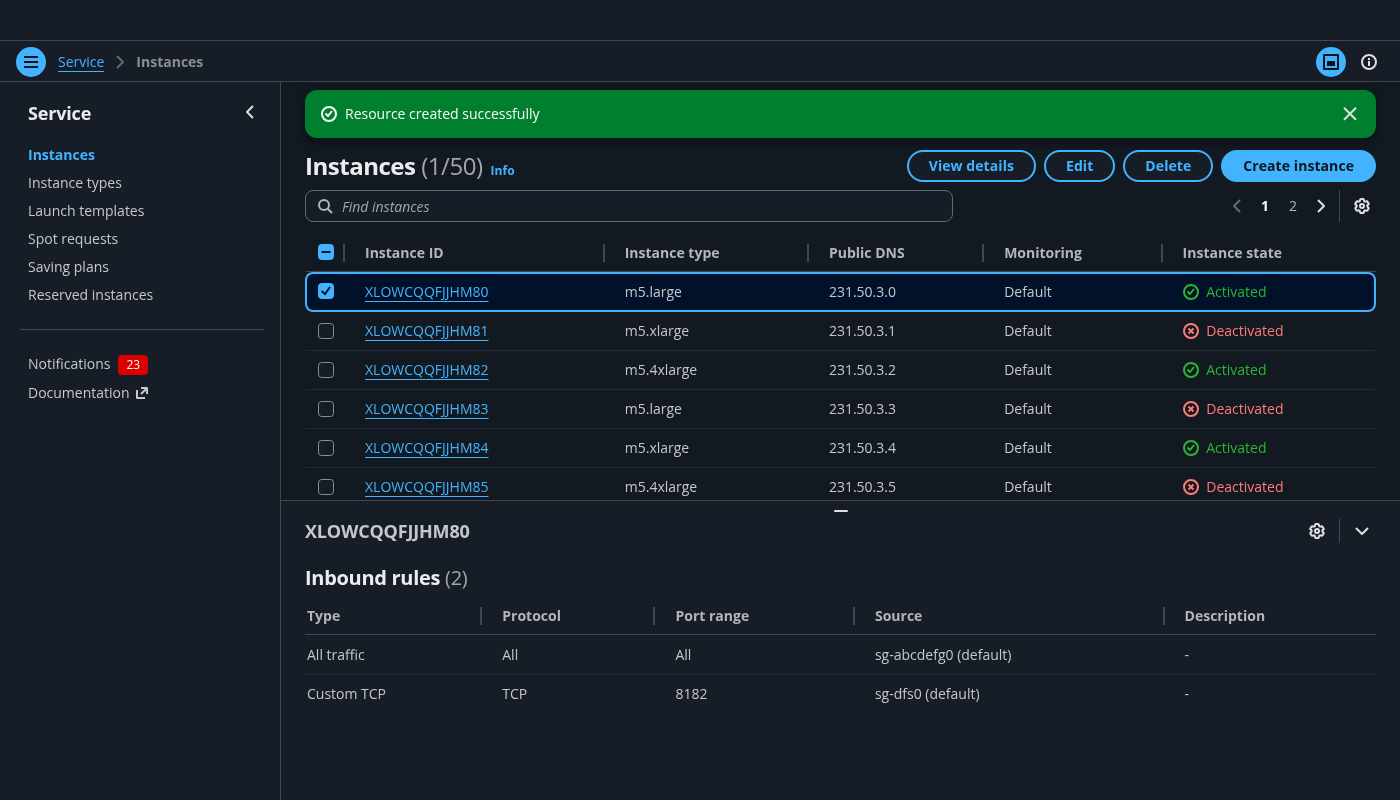Viewport: 1400px width, 800px height.
Task: Click the info circle icon in header
Action: coord(1369,62)
